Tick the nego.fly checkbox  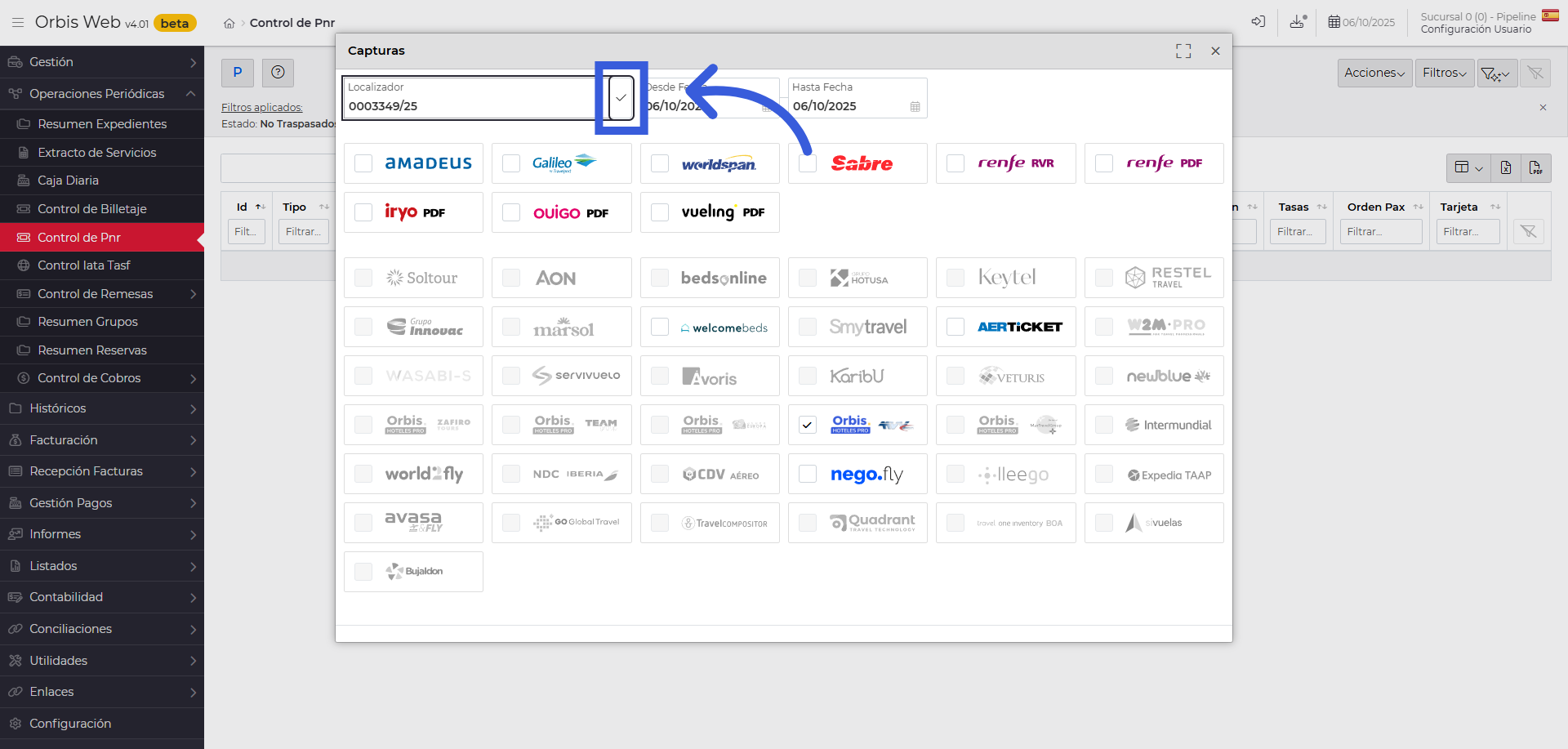[x=808, y=474]
